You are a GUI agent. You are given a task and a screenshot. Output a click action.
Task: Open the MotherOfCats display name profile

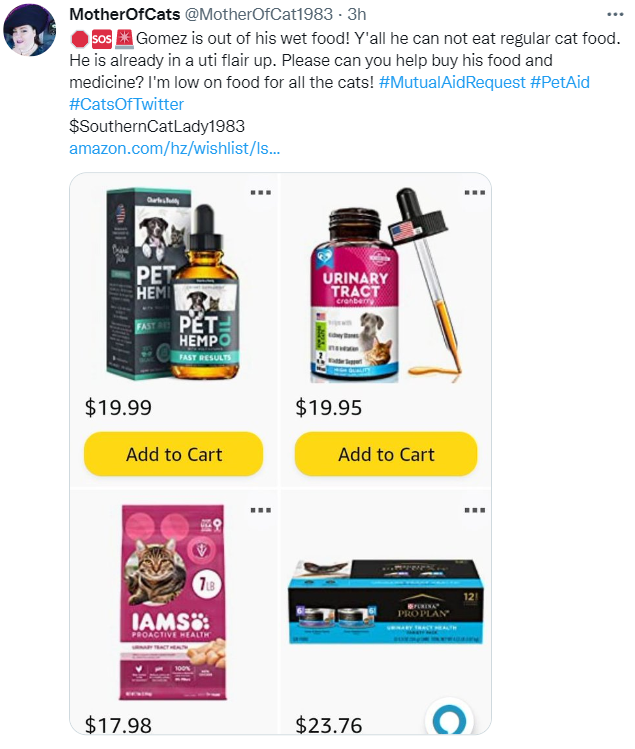pos(125,14)
